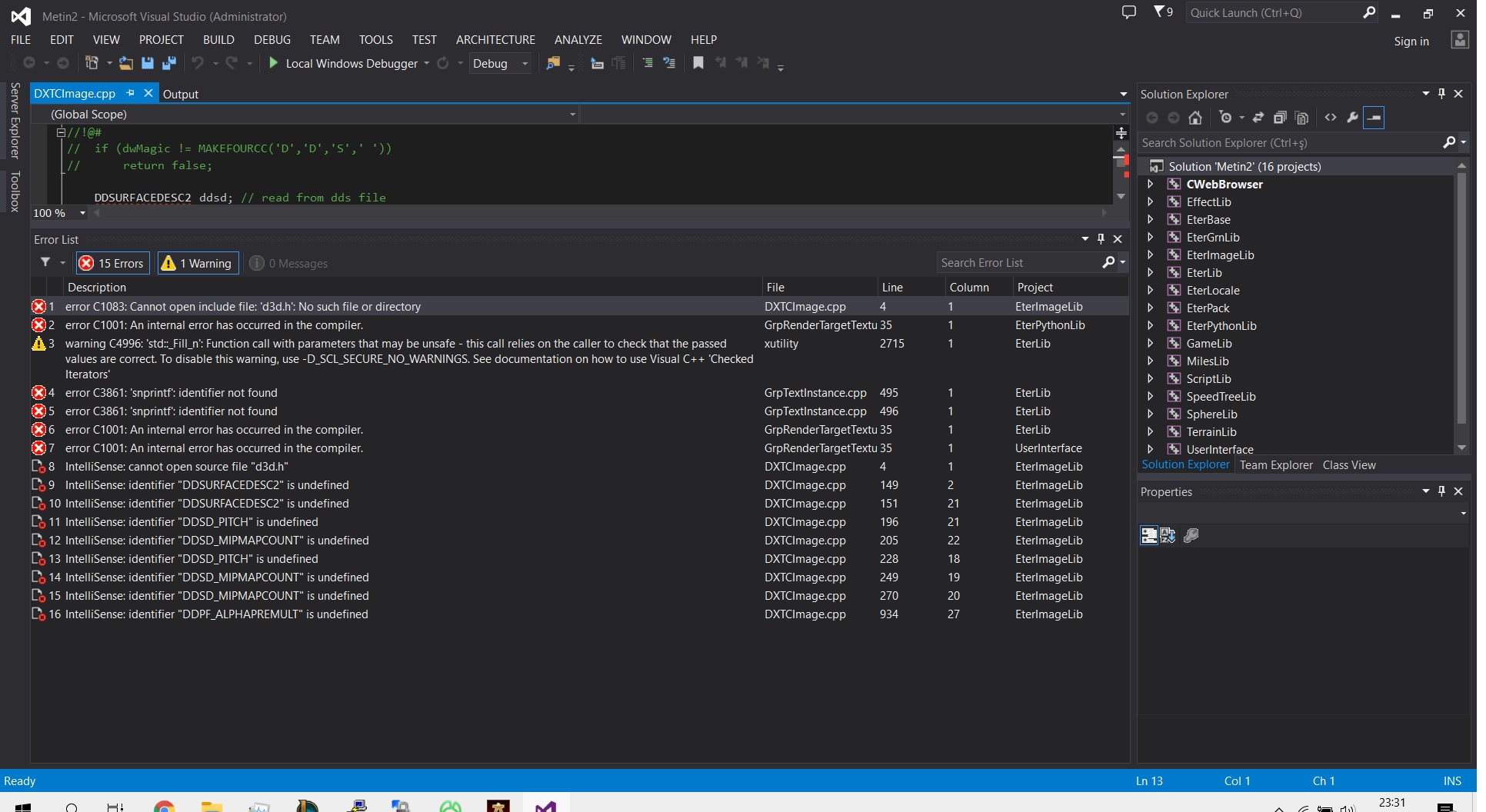Uncomment the selected lines
The width and height of the screenshot is (1486, 812).
coord(669,63)
